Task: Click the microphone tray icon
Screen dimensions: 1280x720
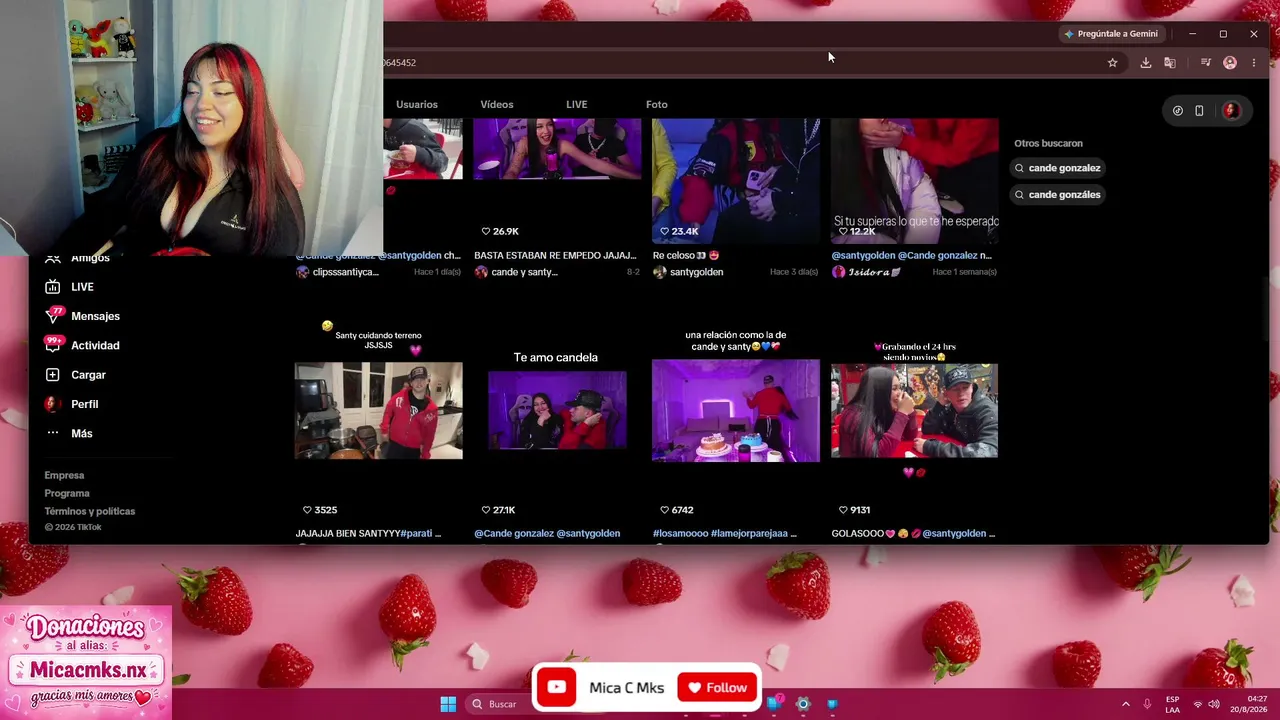Action: pyautogui.click(x=1147, y=704)
